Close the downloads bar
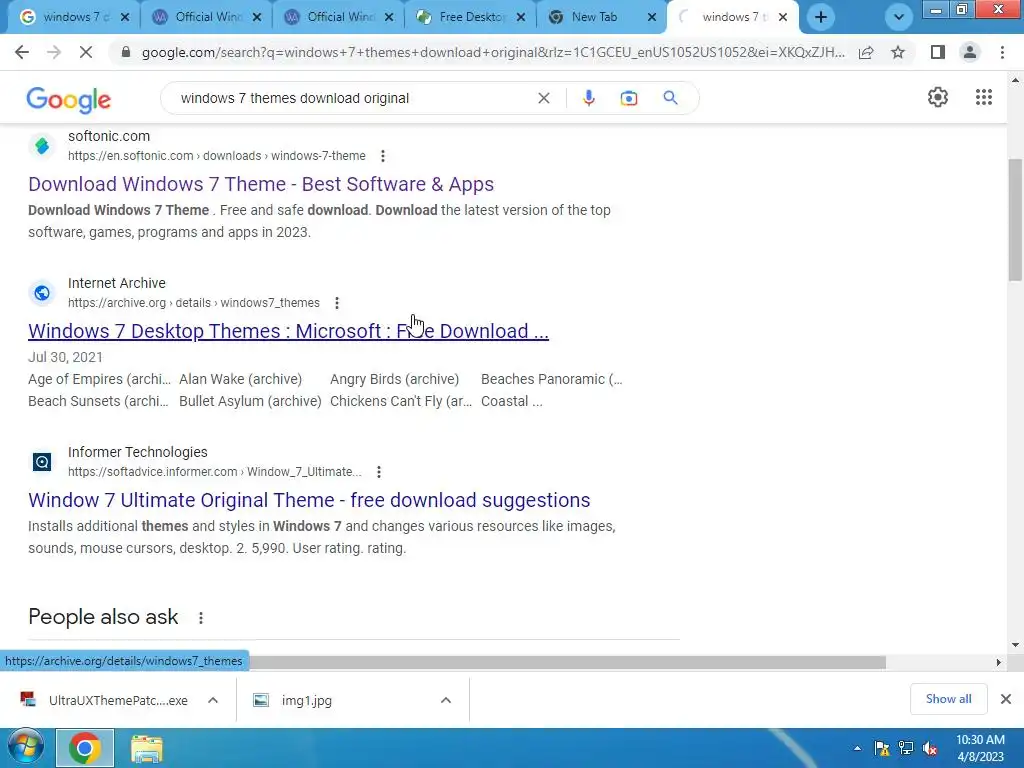Viewport: 1024px width, 768px height. (1006, 699)
